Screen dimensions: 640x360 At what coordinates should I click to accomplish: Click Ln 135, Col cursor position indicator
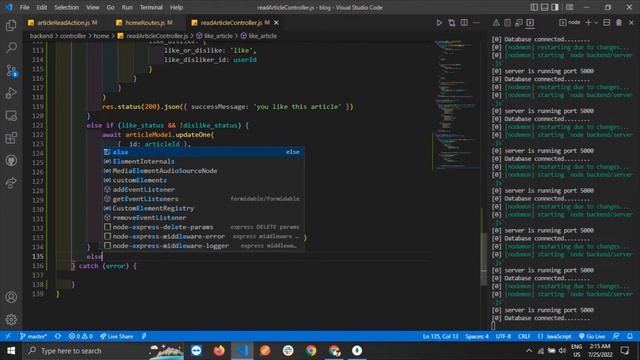(440, 336)
